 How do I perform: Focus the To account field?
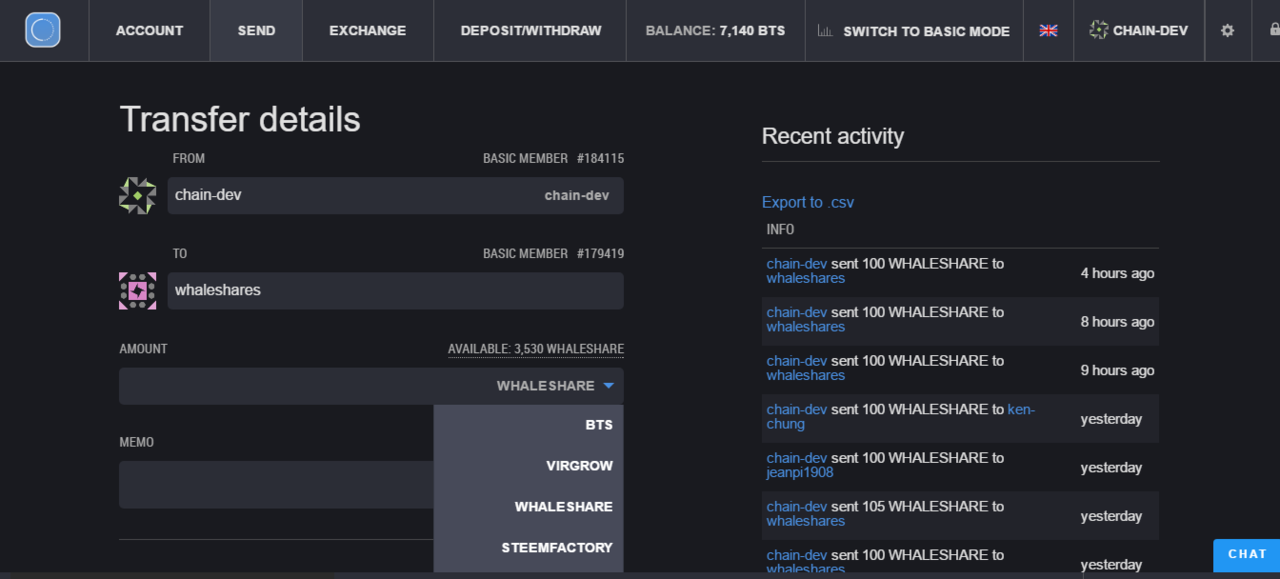click(x=396, y=290)
